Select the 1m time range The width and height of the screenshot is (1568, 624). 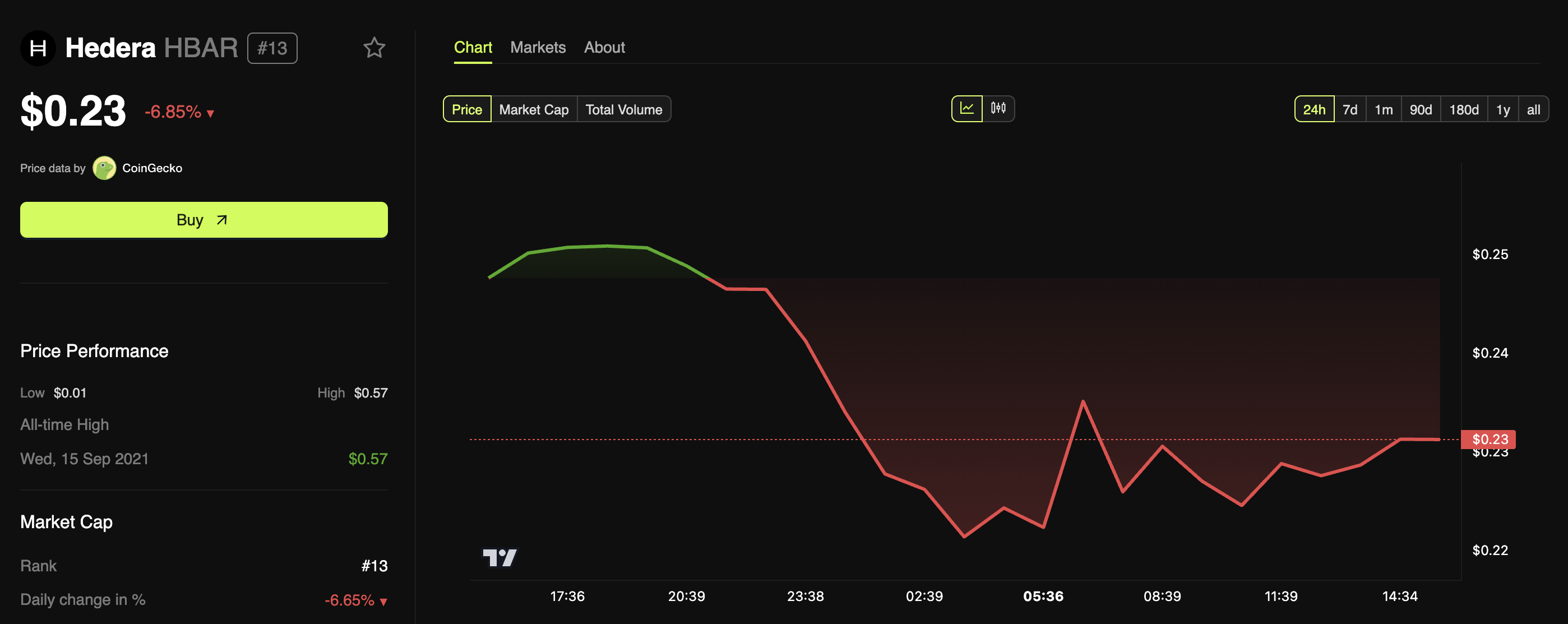coord(1383,109)
